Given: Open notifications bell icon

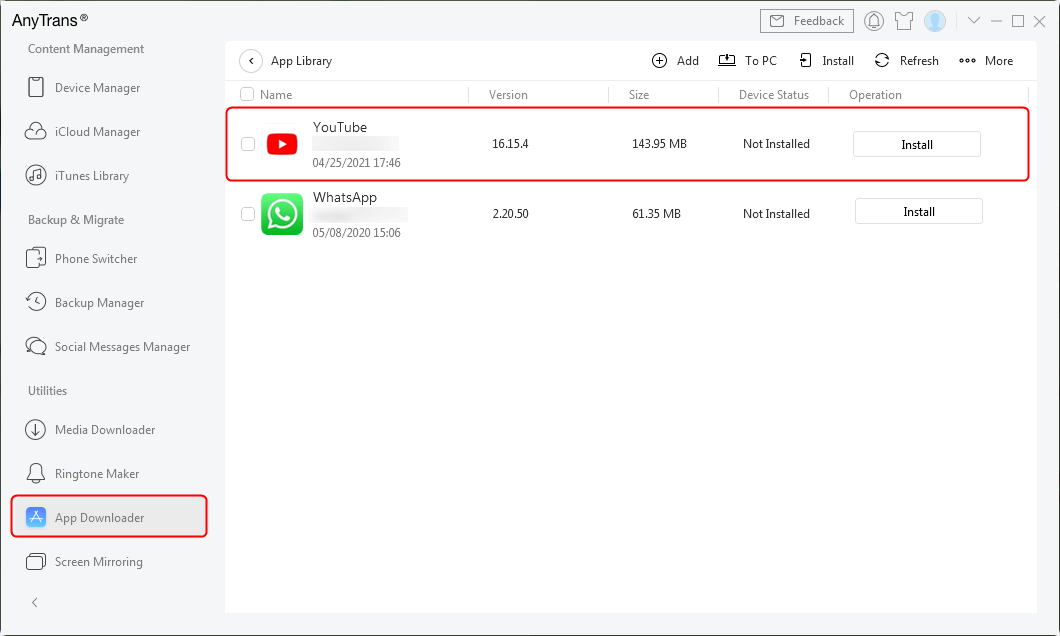Looking at the screenshot, I should point(874,21).
